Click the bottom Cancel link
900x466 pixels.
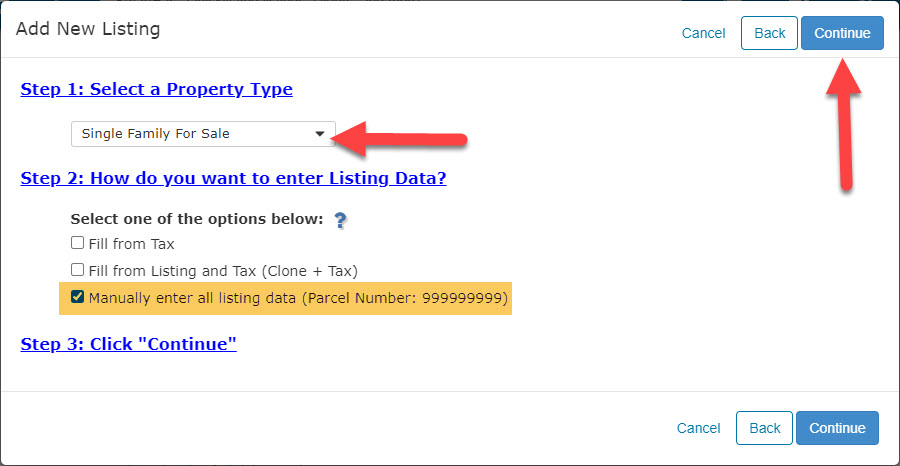tap(699, 428)
